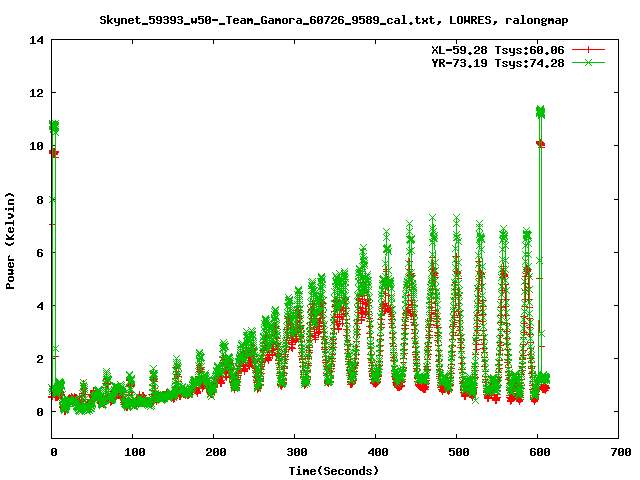Viewport: 640px width, 480px height.
Task: Click the y-axis tick value 10
Action: pos(36,146)
